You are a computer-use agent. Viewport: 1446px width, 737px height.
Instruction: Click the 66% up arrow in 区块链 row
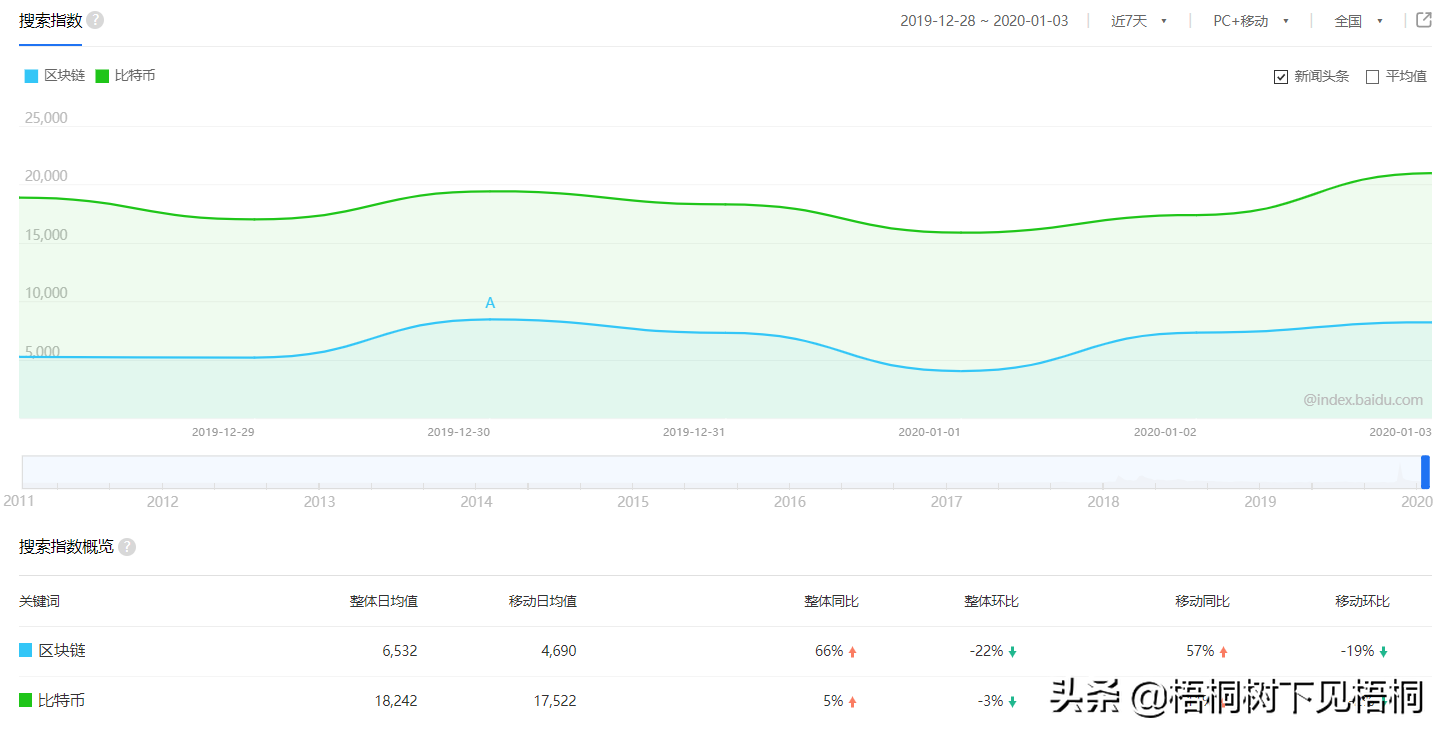853,652
